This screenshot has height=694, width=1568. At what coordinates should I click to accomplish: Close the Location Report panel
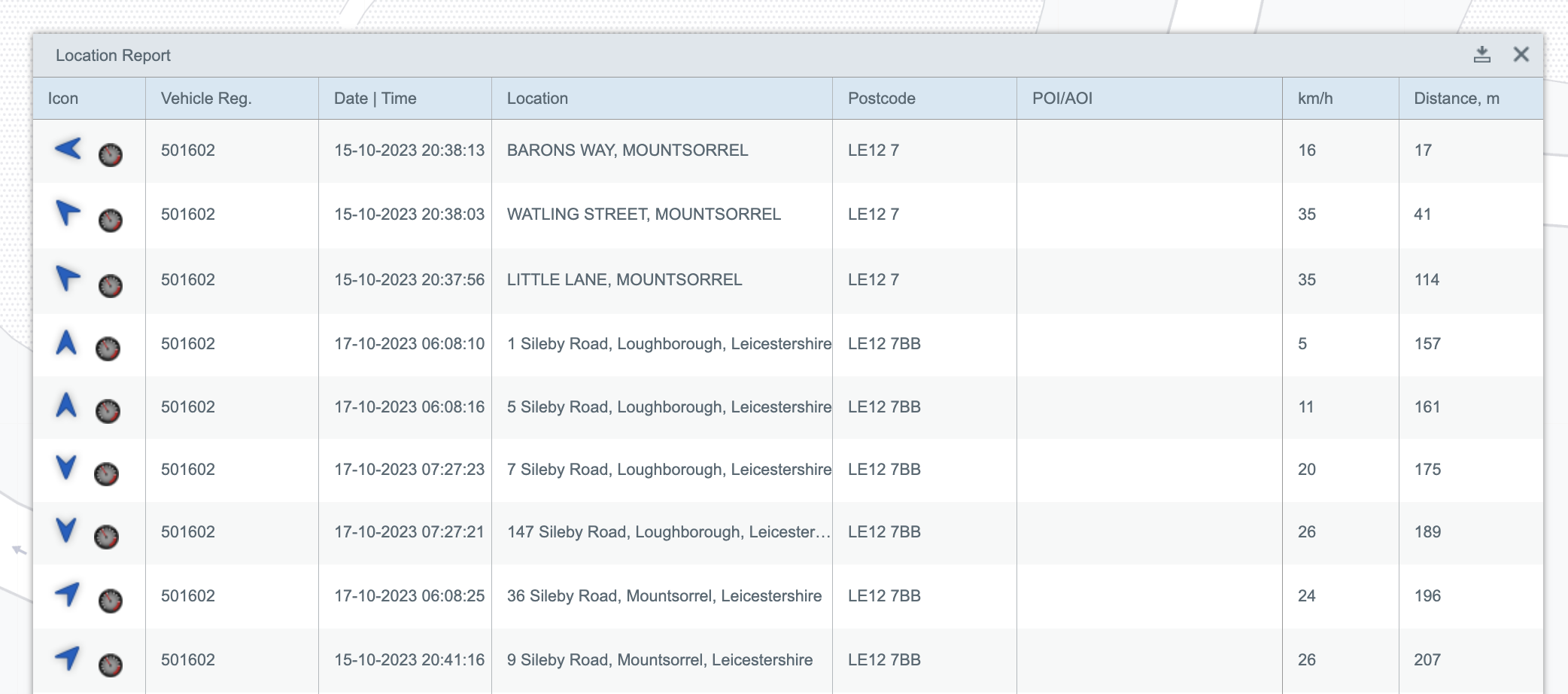point(1521,55)
